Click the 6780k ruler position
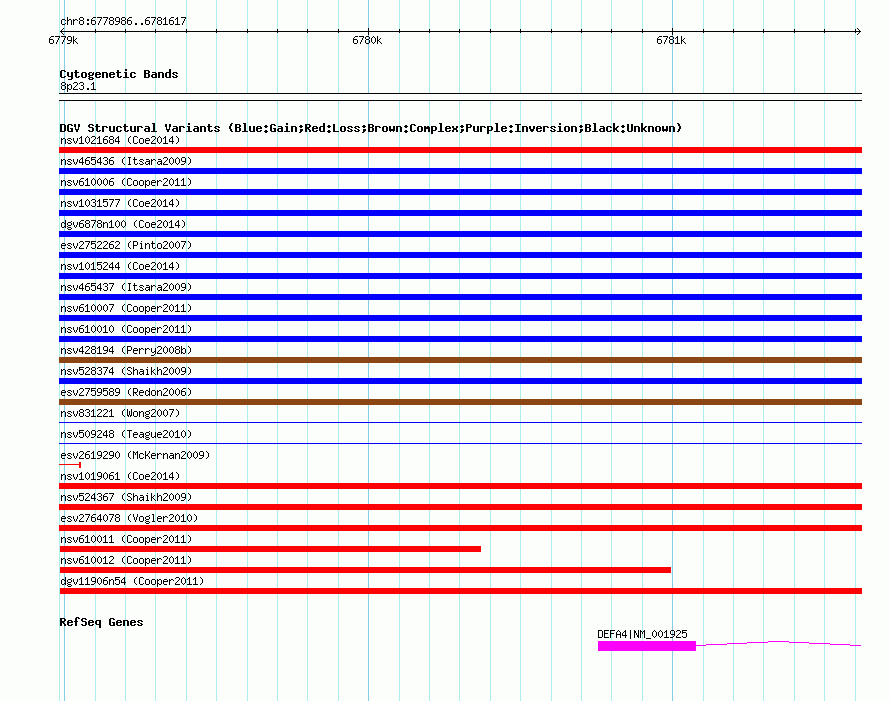 tap(367, 40)
